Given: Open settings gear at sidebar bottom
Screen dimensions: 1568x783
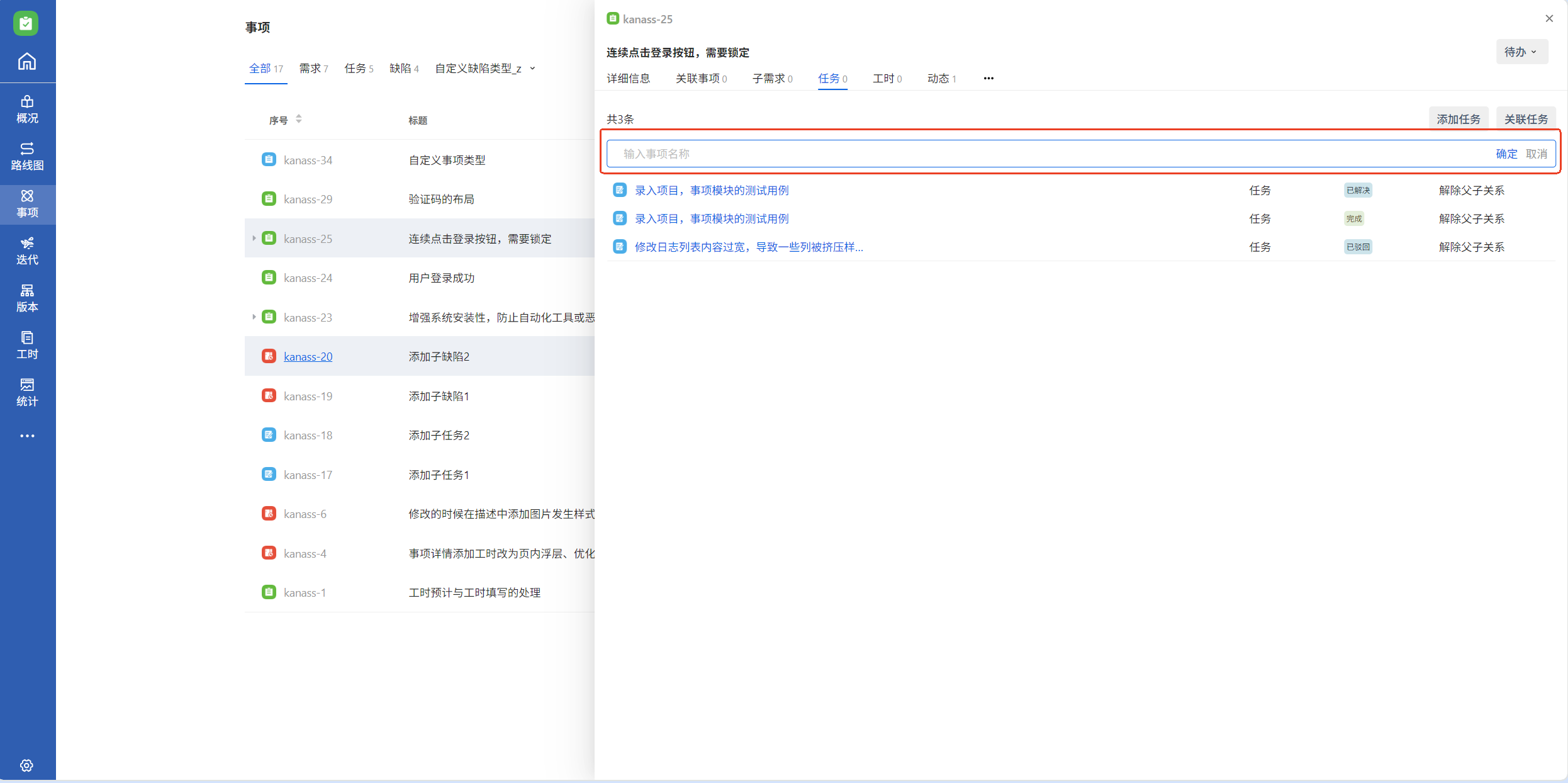Looking at the screenshot, I should [26, 765].
